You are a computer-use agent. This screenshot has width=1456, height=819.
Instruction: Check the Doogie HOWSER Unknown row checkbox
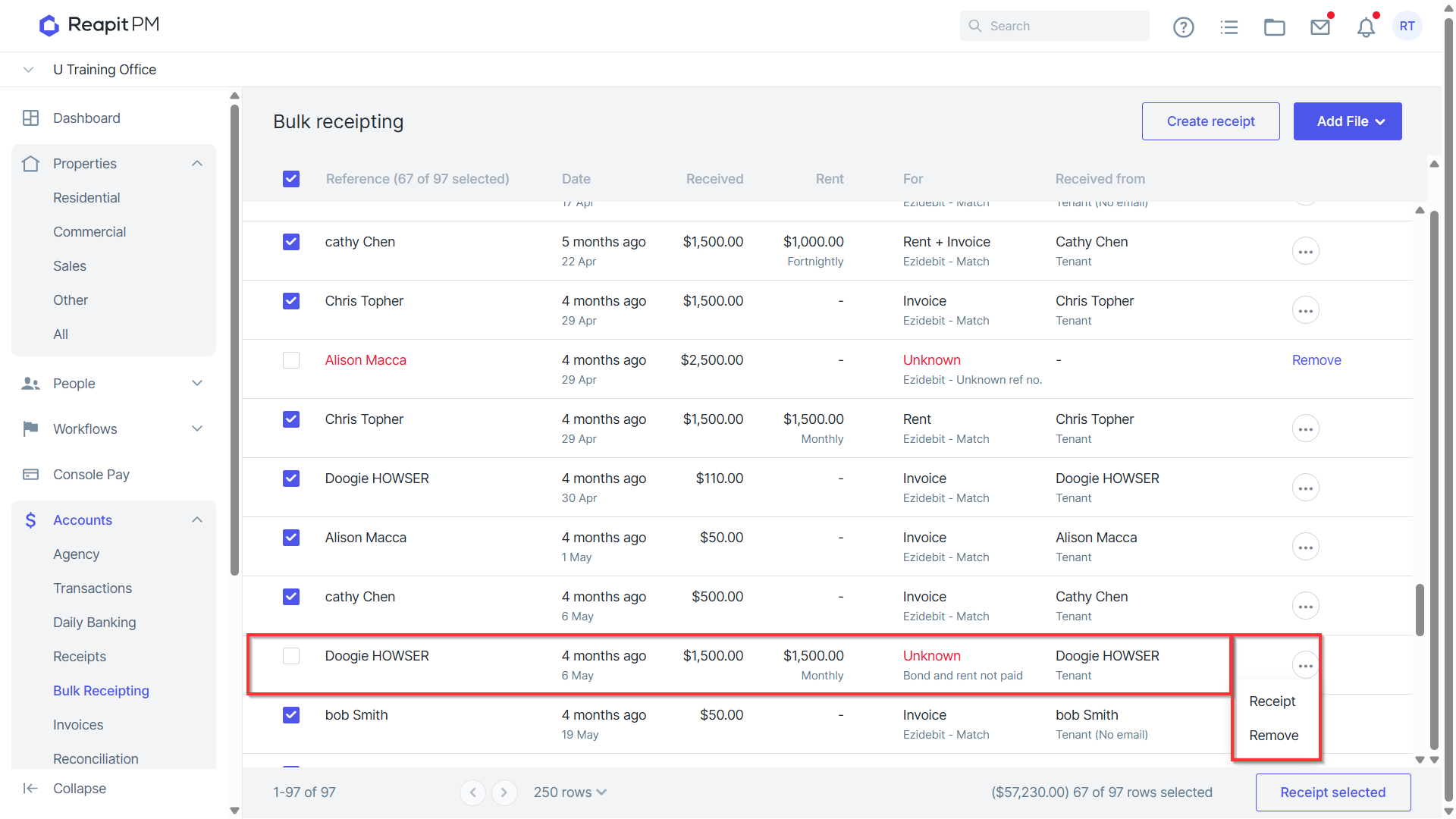coord(291,656)
